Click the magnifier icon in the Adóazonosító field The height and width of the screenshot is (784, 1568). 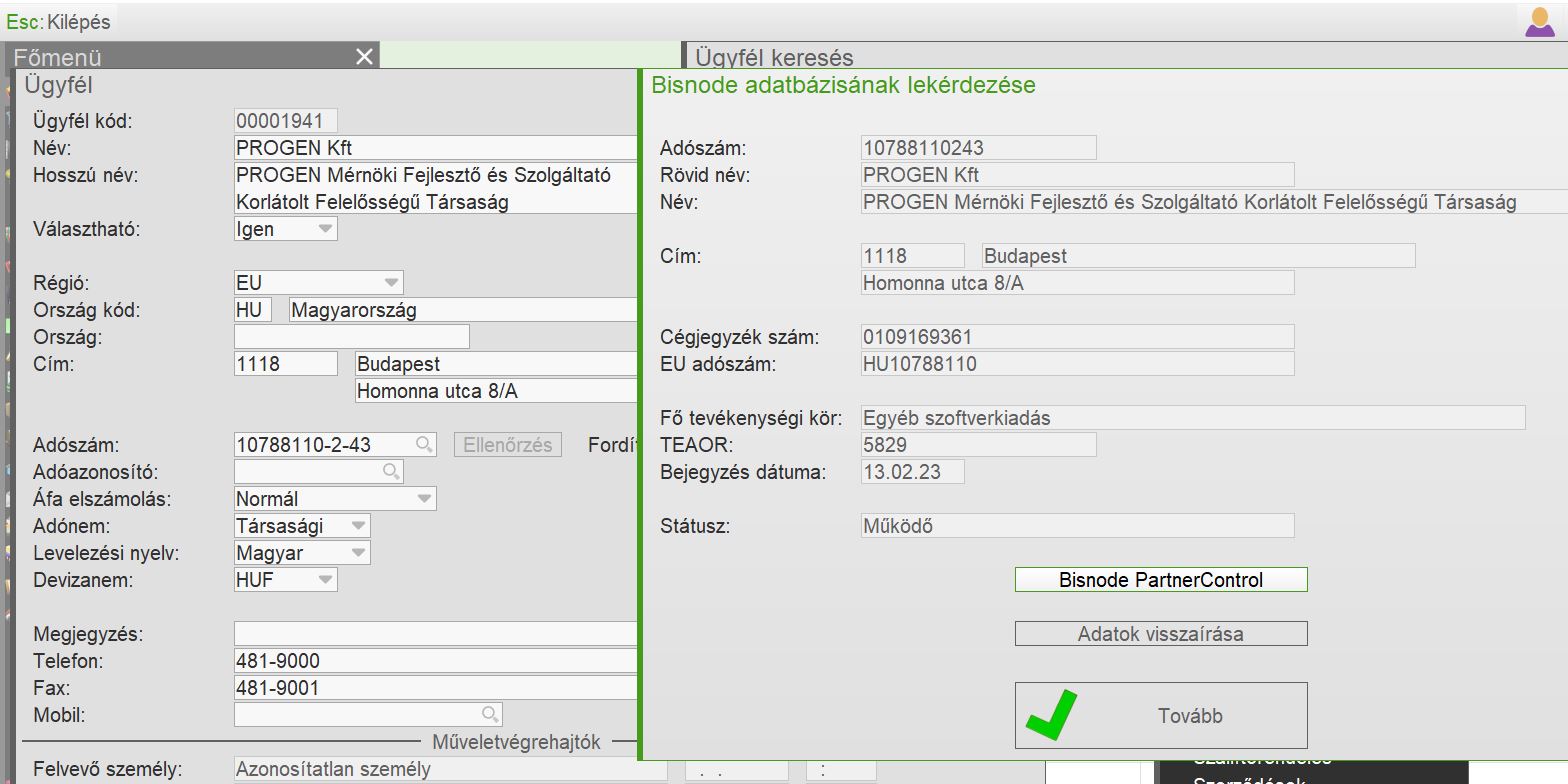coord(391,471)
